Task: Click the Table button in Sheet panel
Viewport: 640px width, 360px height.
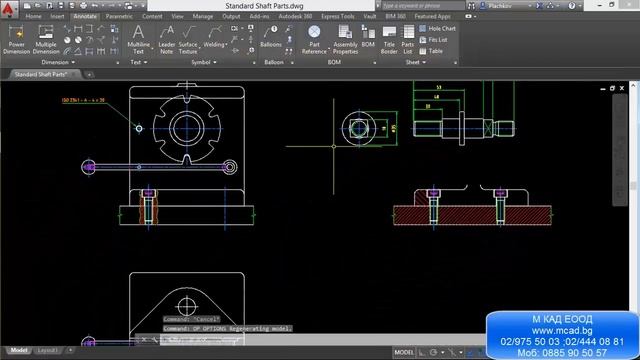Action: tap(431, 51)
